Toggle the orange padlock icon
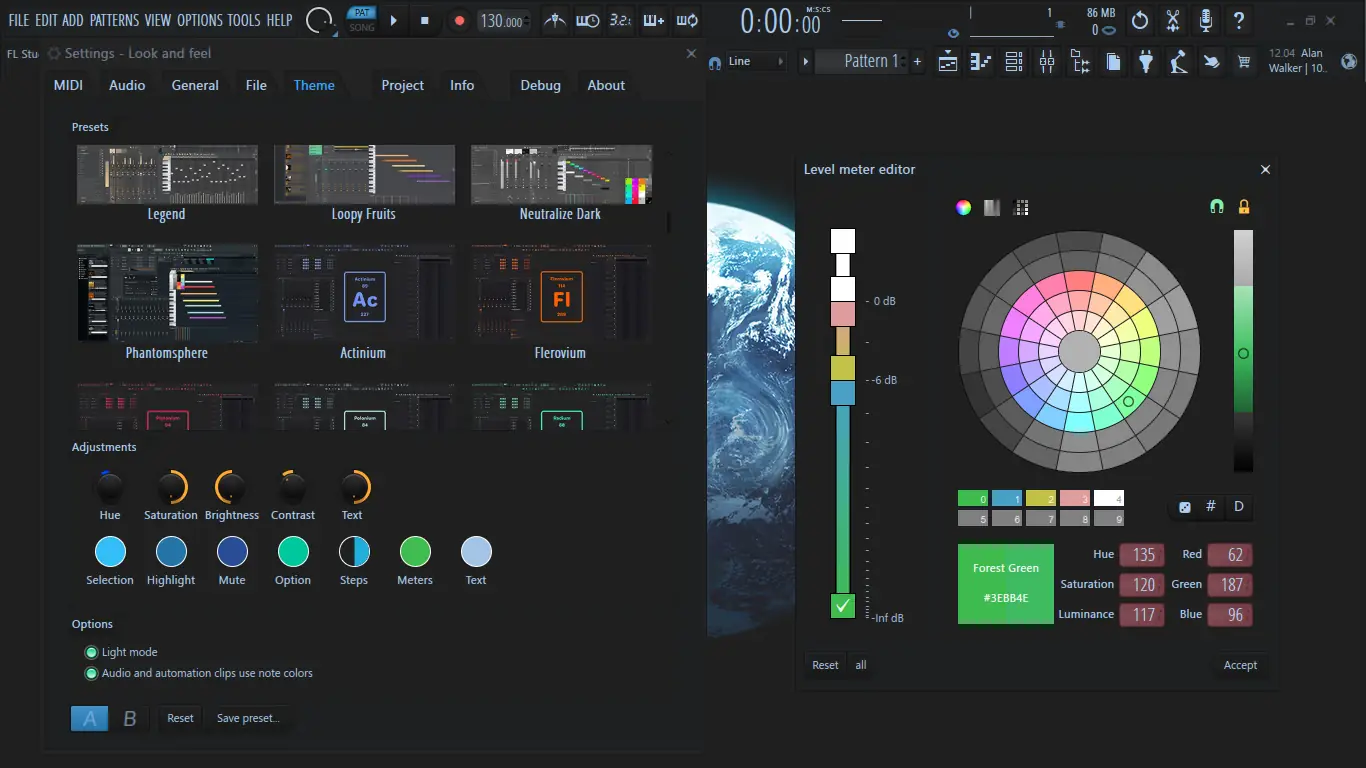This screenshot has height=768, width=1366. click(1244, 207)
